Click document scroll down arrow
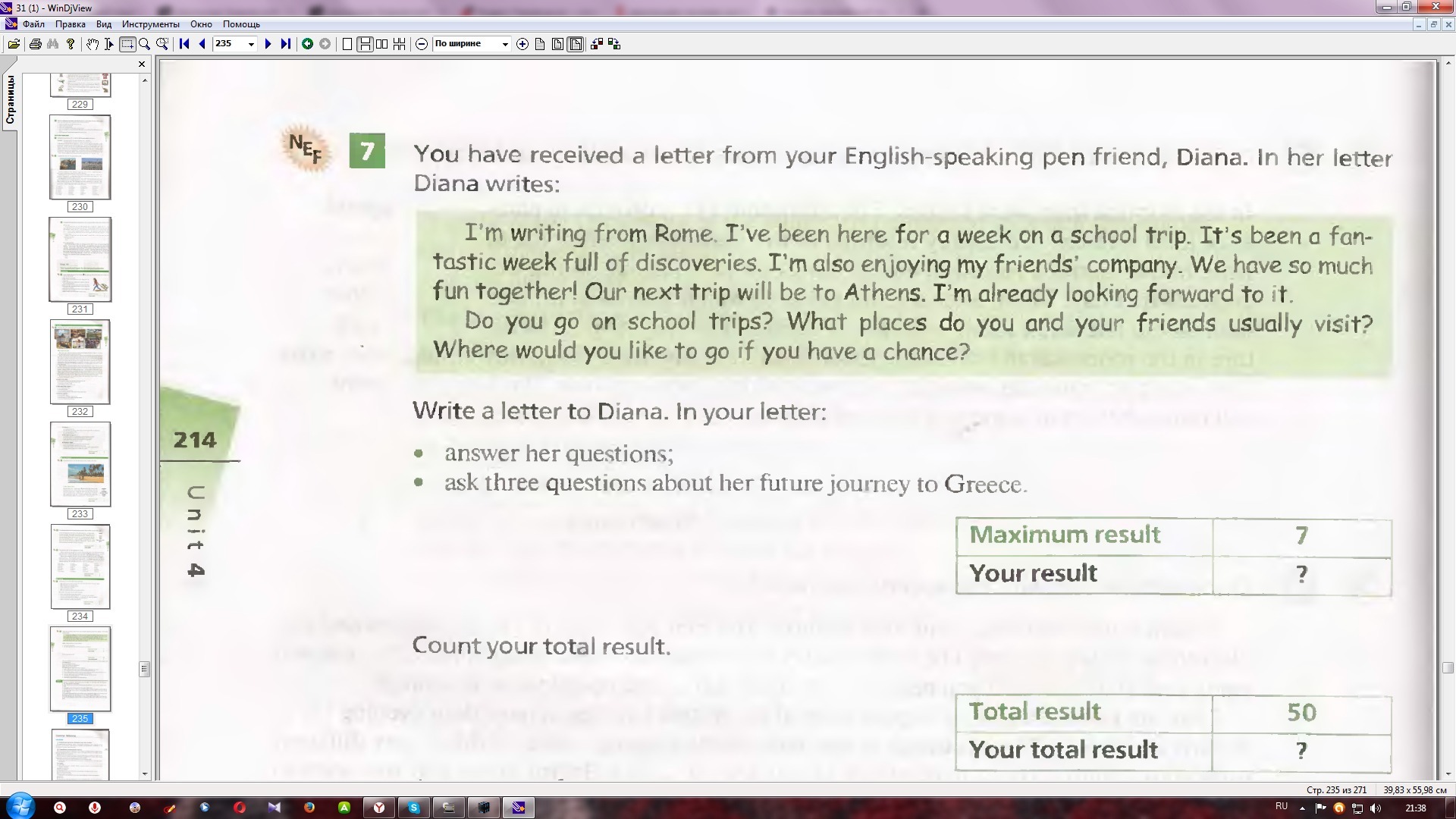Viewport: 1456px width, 819px height. pyautogui.click(x=1448, y=774)
